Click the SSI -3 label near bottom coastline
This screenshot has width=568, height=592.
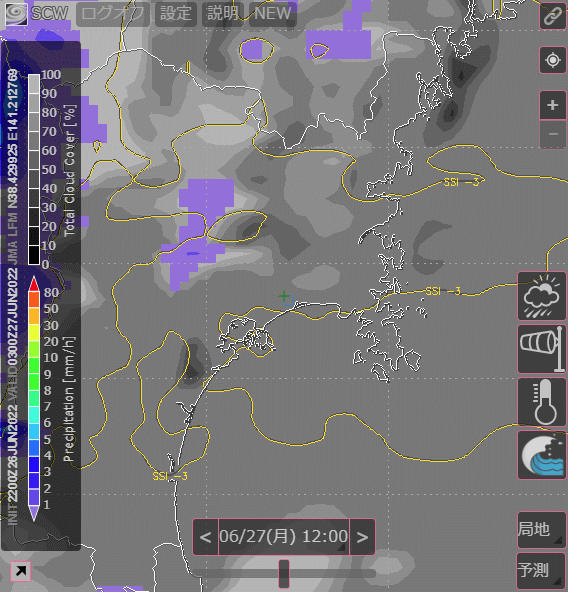(x=170, y=476)
